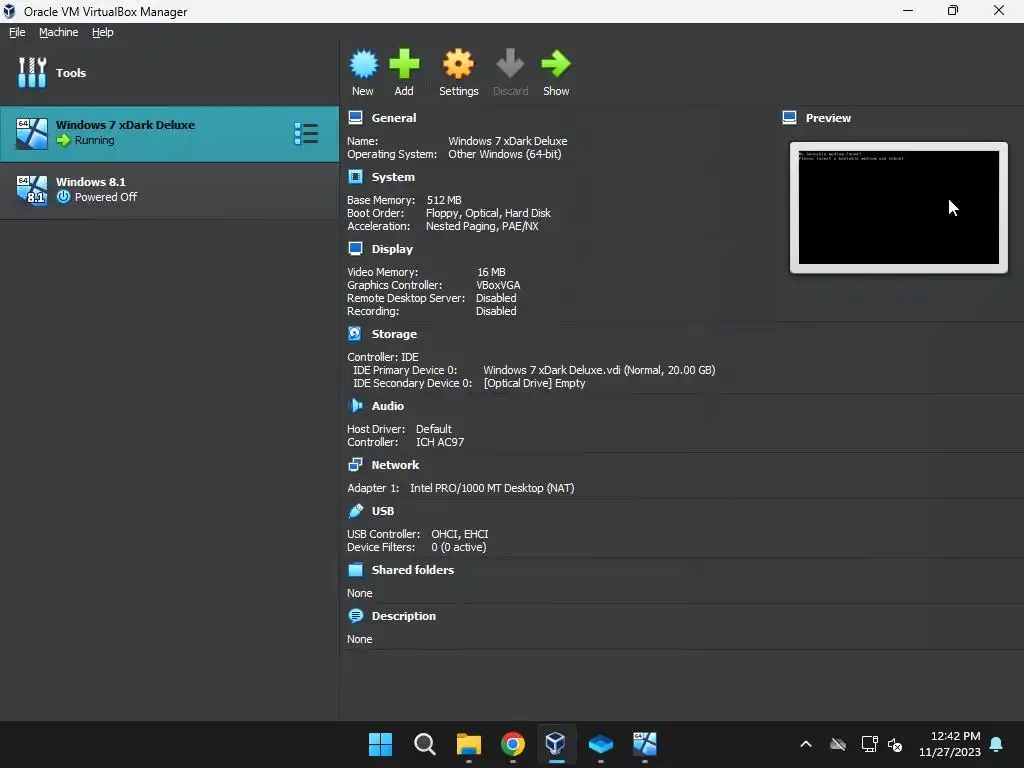Open Google Chrome from the taskbar
The width and height of the screenshot is (1024, 768).
(513, 744)
